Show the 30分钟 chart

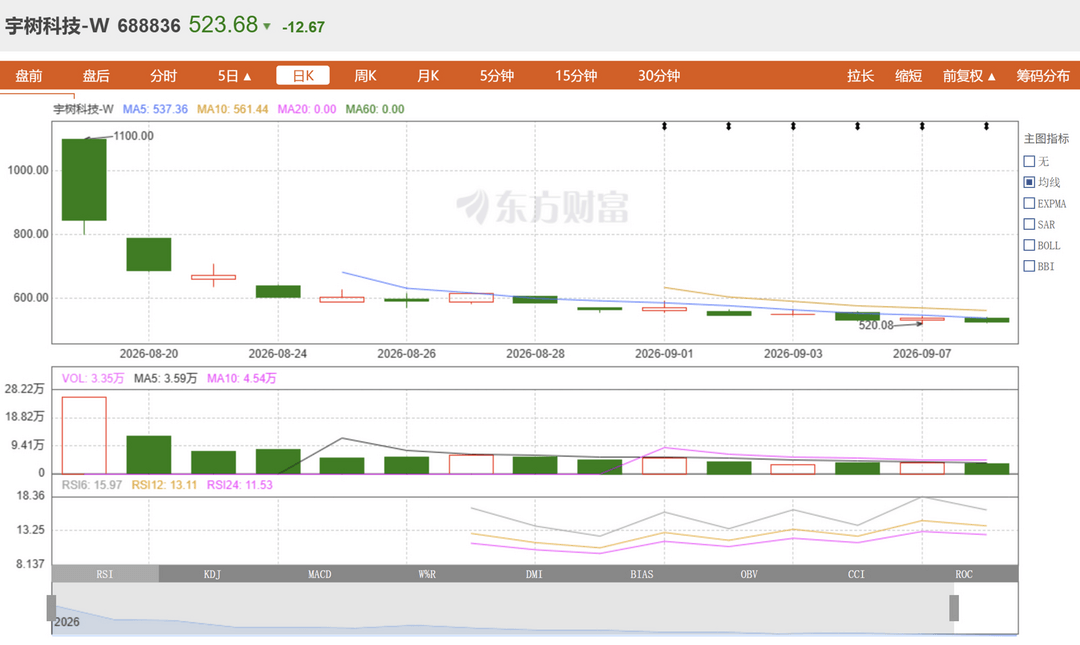pyautogui.click(x=658, y=76)
